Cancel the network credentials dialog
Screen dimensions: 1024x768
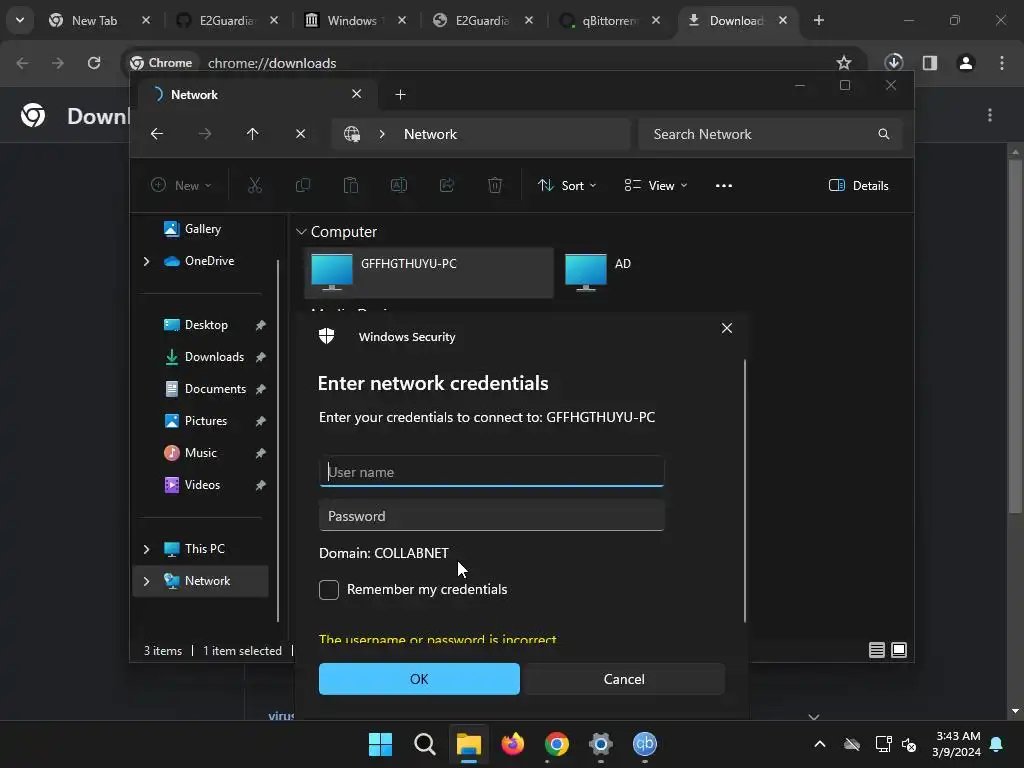pyautogui.click(x=624, y=679)
